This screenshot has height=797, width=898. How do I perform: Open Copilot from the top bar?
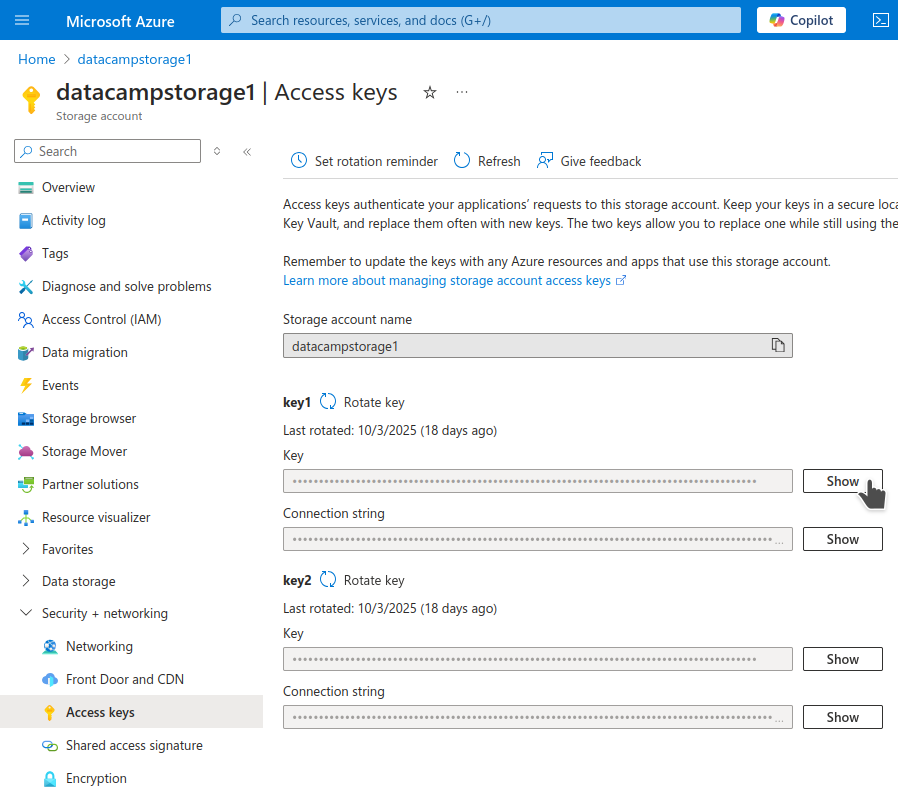[x=800, y=20]
